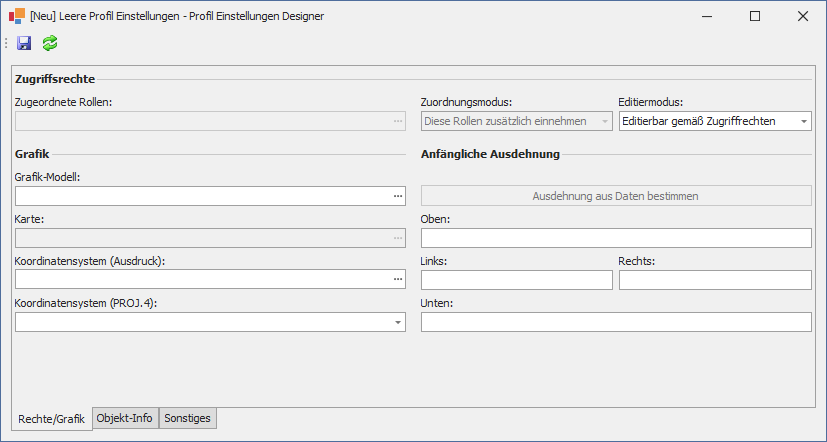
Task: Expand the Editiermodus dropdown
Action: point(803,121)
